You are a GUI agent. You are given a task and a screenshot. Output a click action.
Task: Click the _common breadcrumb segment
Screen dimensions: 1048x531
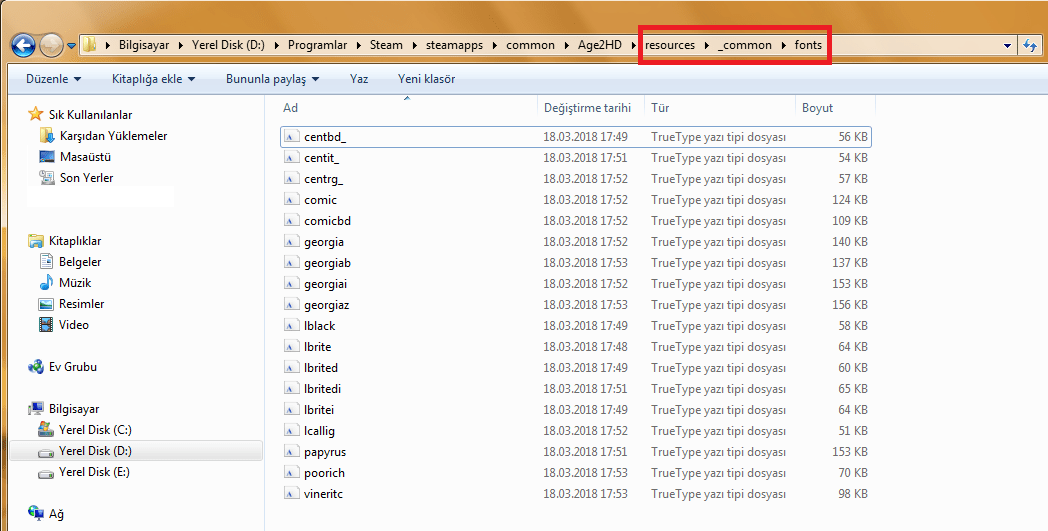coord(745,45)
